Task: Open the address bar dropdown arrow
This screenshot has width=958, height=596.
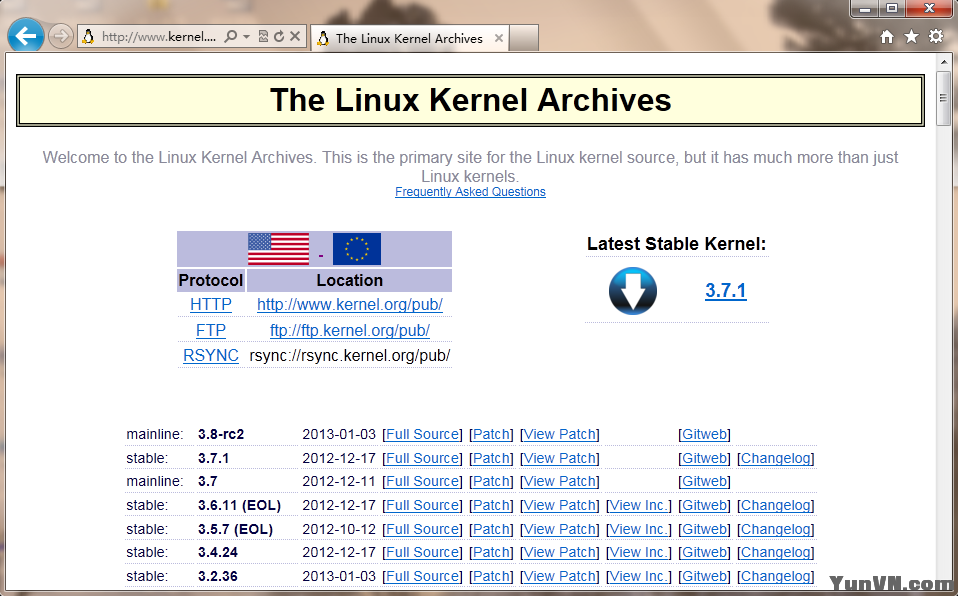Action: pos(246,37)
